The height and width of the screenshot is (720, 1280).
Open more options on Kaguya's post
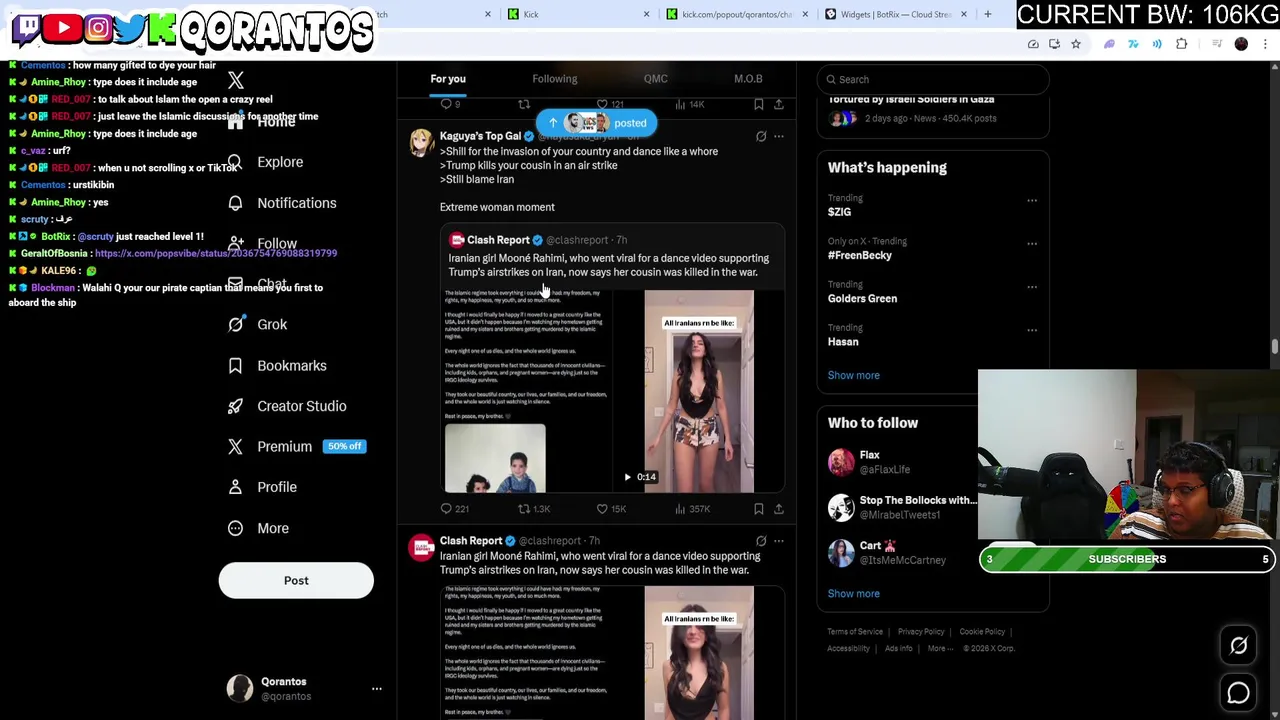[779, 136]
